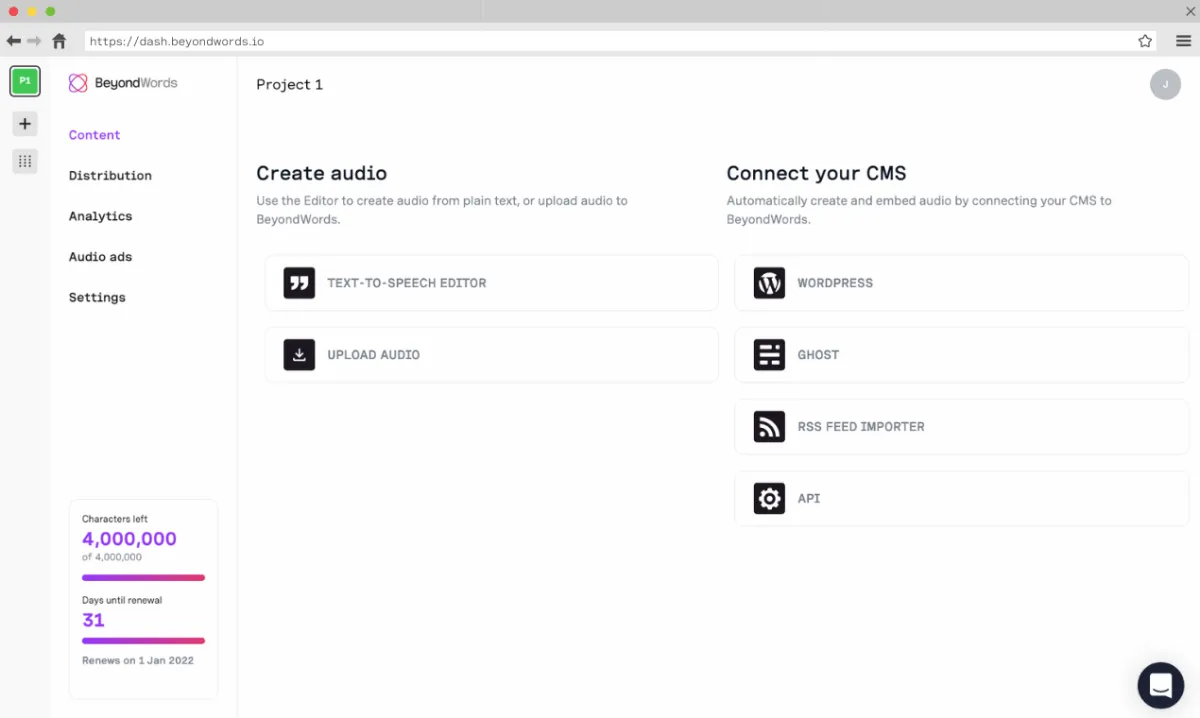Click the API gear icon
This screenshot has width=1200, height=718.
tap(769, 498)
